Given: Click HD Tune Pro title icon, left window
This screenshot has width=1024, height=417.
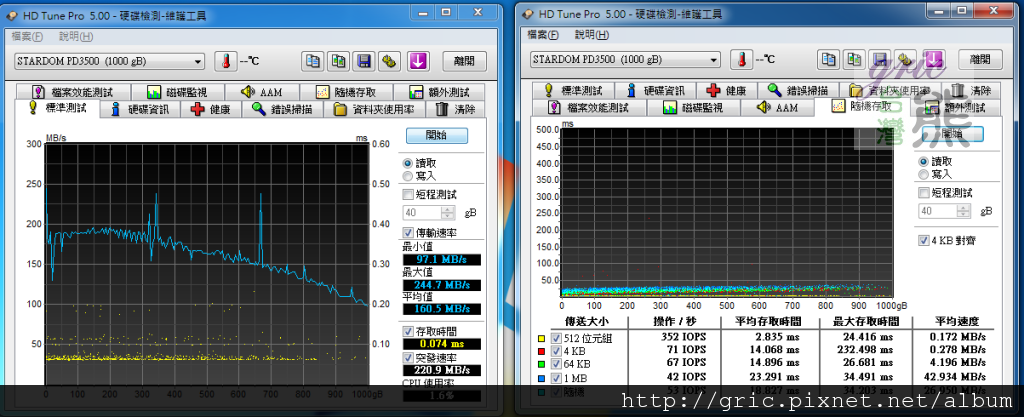Looking at the screenshot, I should (x=12, y=16).
